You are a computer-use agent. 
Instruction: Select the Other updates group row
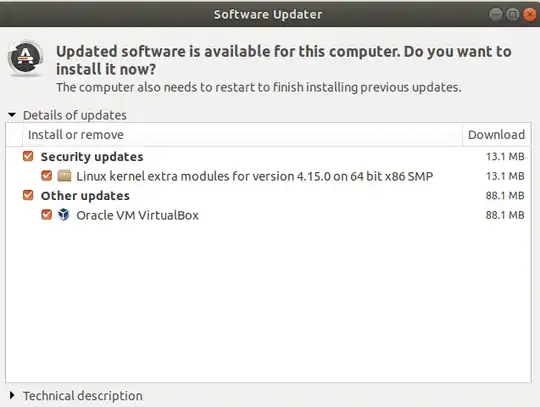click(x=268, y=196)
